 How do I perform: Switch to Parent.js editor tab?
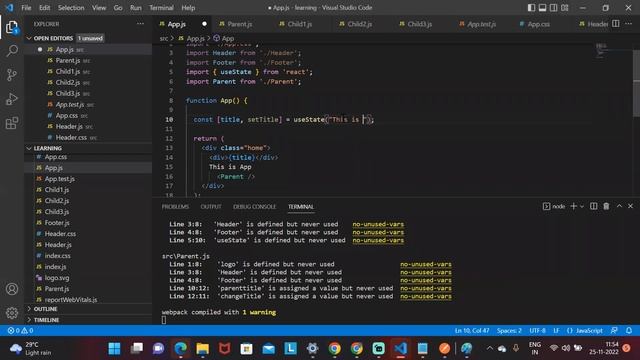point(240,24)
